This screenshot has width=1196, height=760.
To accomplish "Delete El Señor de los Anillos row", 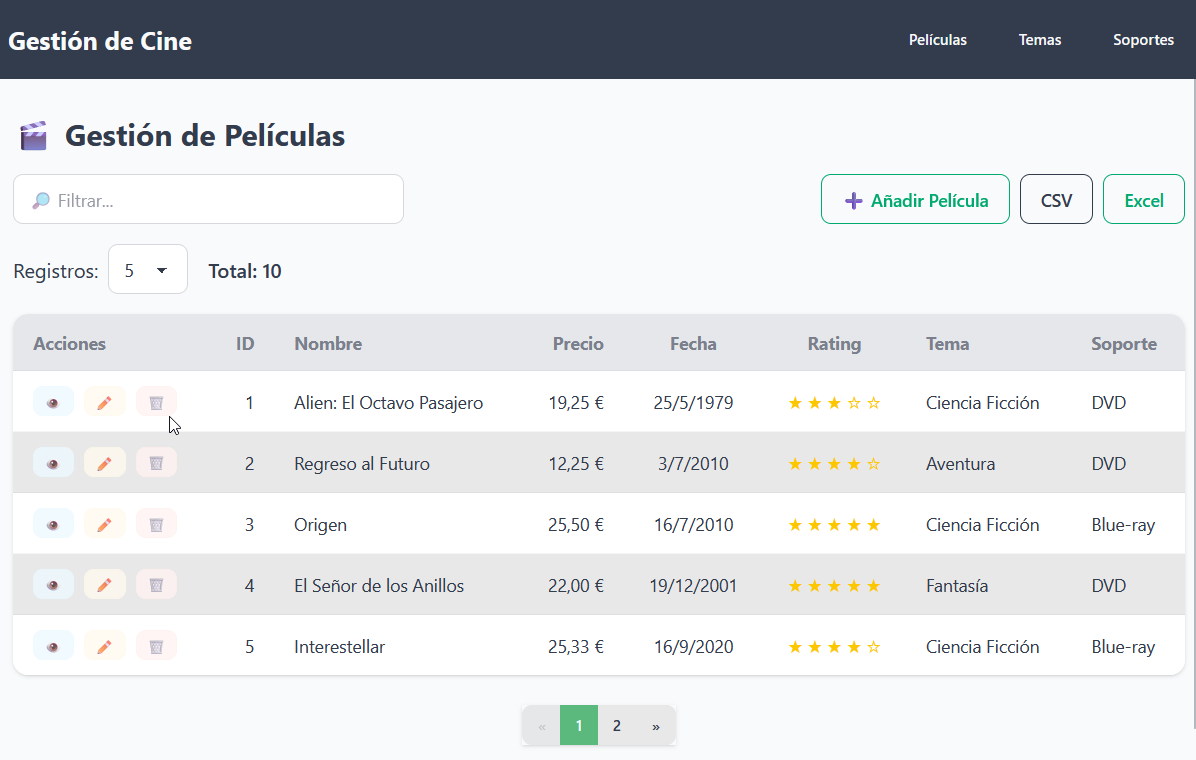I will click(156, 585).
